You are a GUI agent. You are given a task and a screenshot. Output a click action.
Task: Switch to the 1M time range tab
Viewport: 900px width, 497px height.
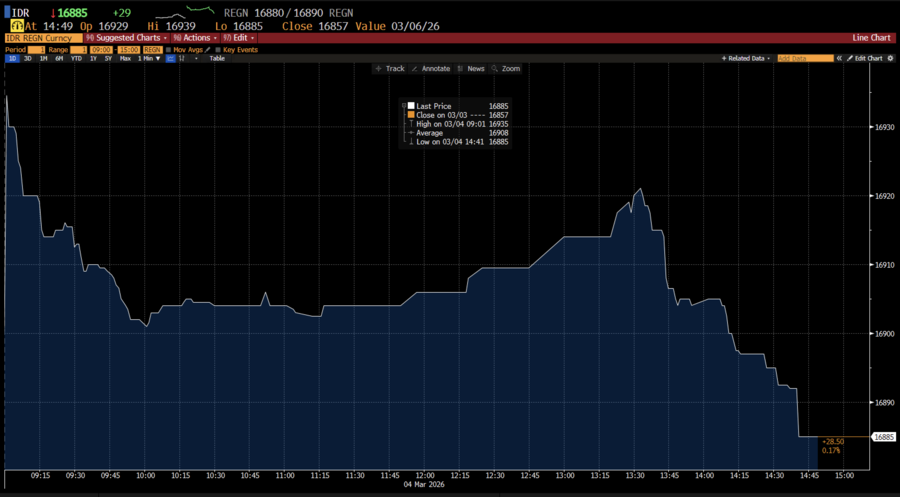(x=44, y=58)
